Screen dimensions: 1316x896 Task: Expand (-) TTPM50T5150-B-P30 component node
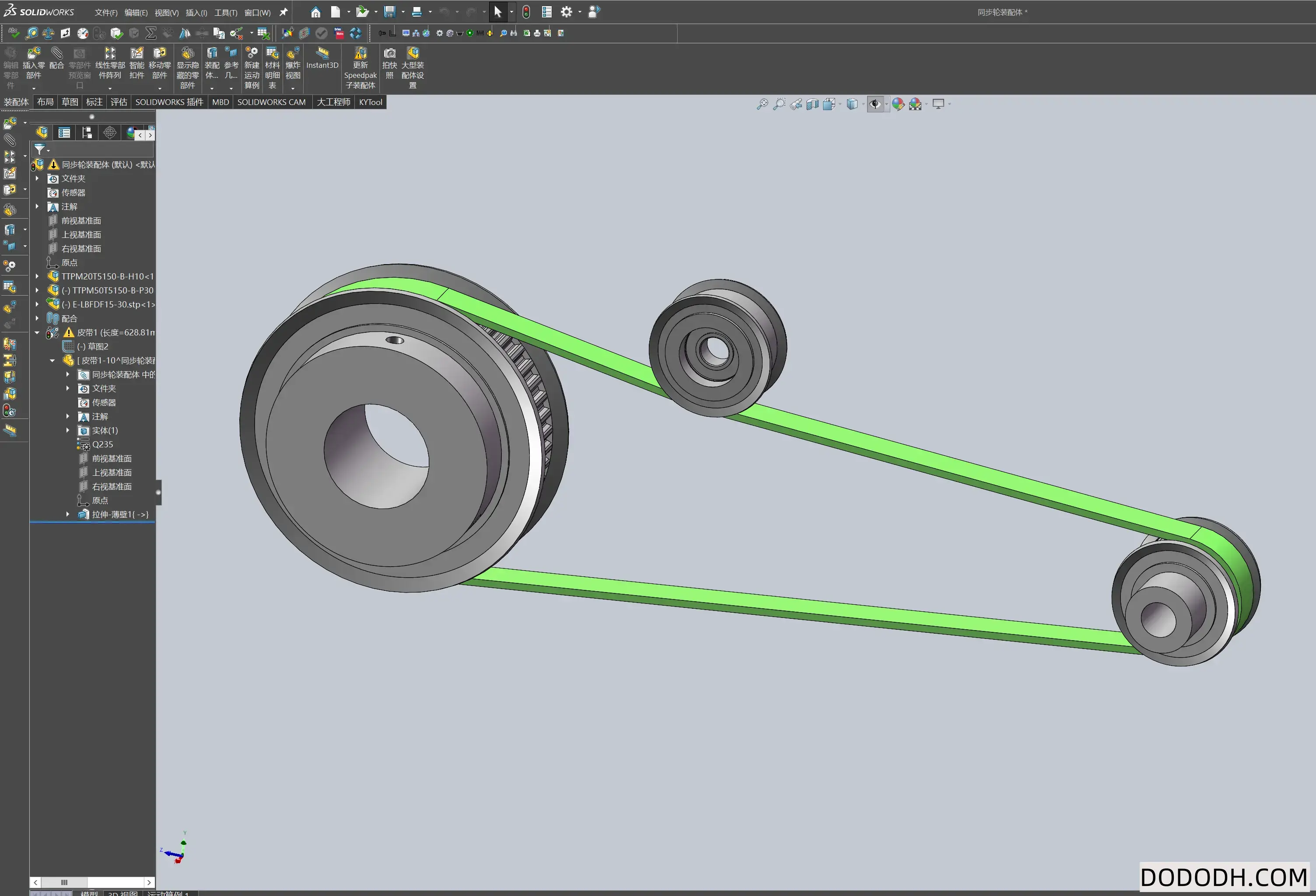point(37,290)
